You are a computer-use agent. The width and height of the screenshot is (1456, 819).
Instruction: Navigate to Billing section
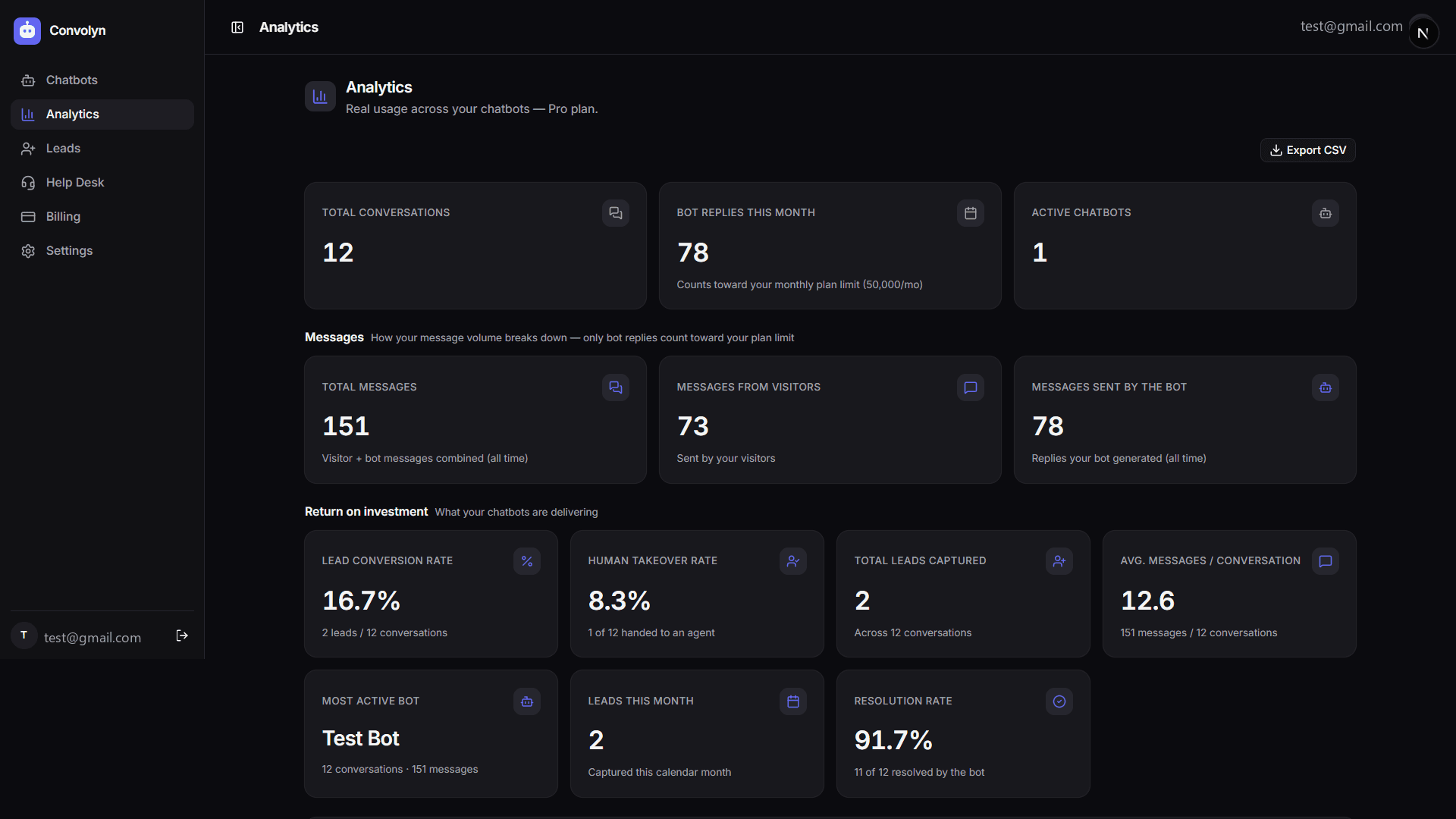pos(102,217)
